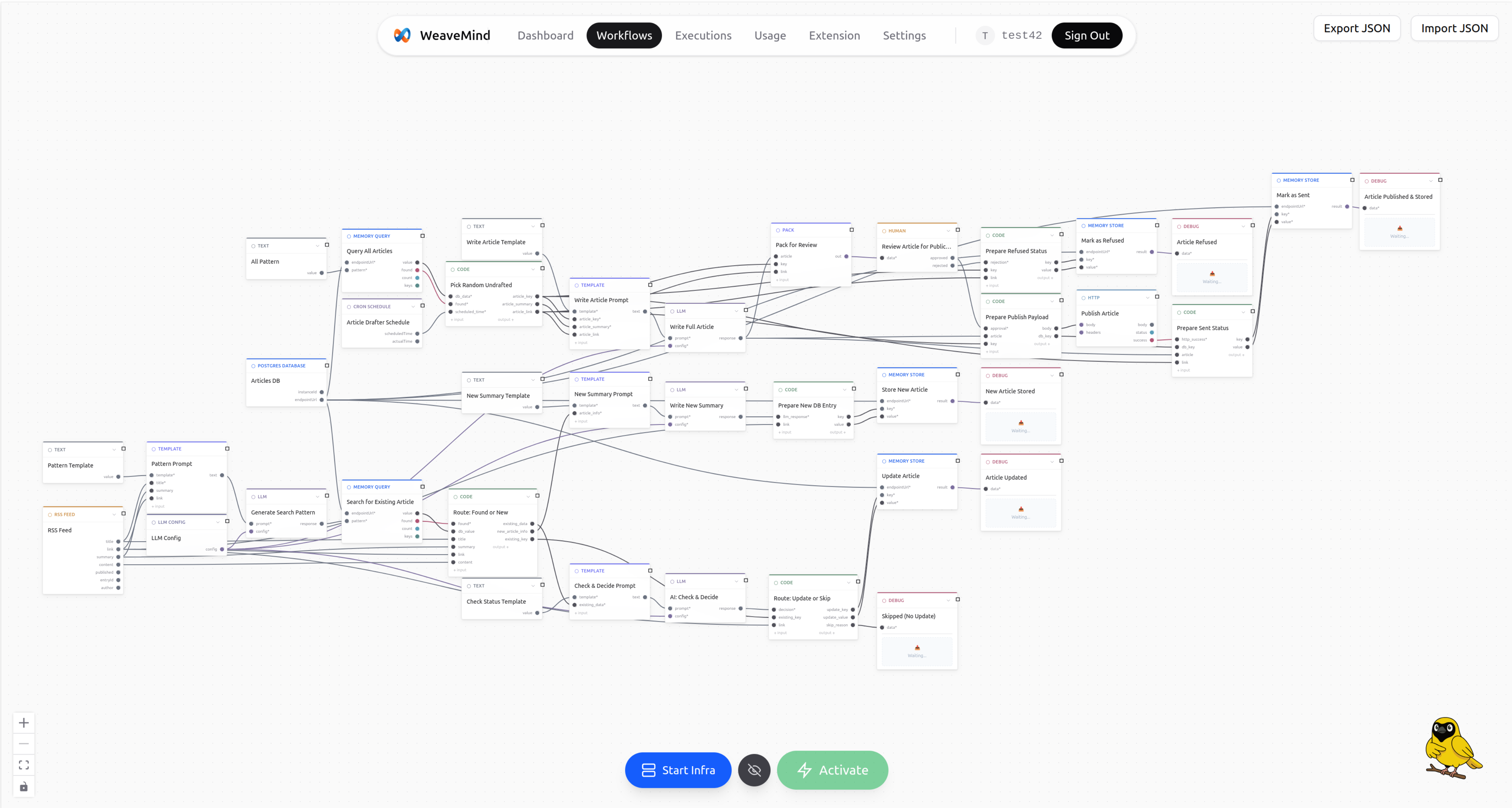Fit workflow to screen with the frame icon
The height and width of the screenshot is (808, 1512).
point(24,765)
